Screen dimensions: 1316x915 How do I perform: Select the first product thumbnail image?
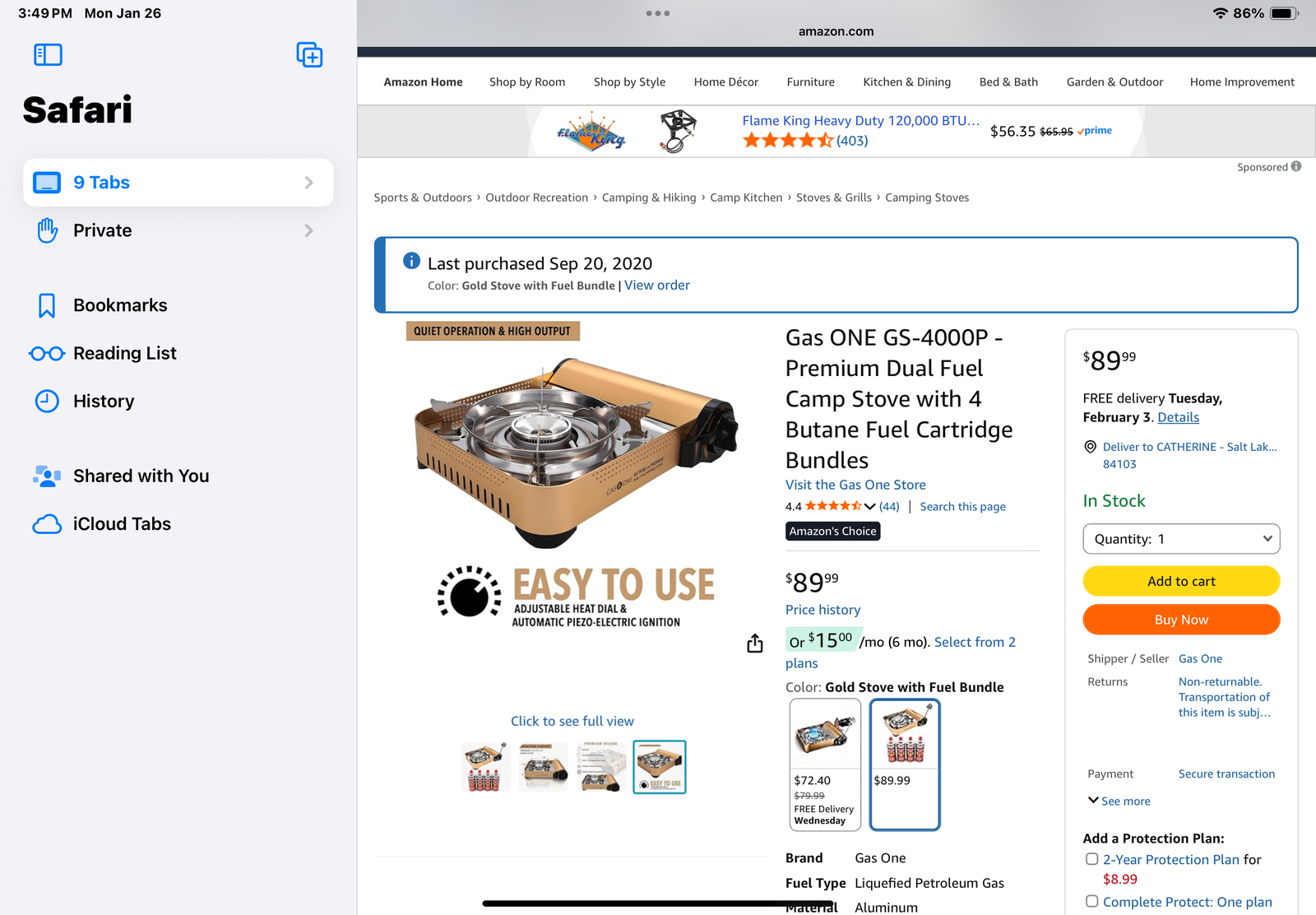pyautogui.click(x=484, y=767)
